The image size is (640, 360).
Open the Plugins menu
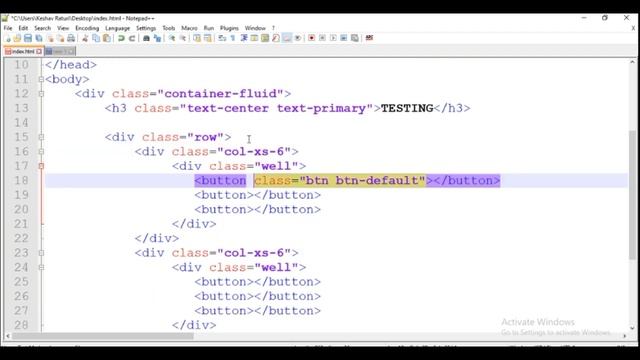click(x=229, y=28)
